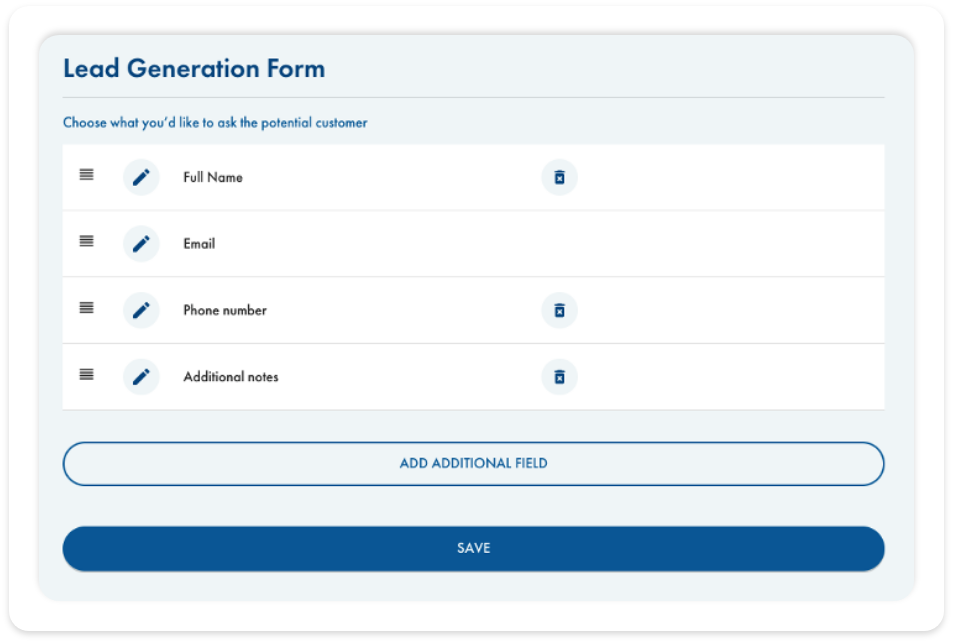
Task: Edit the Additional notes field
Action: (141, 377)
